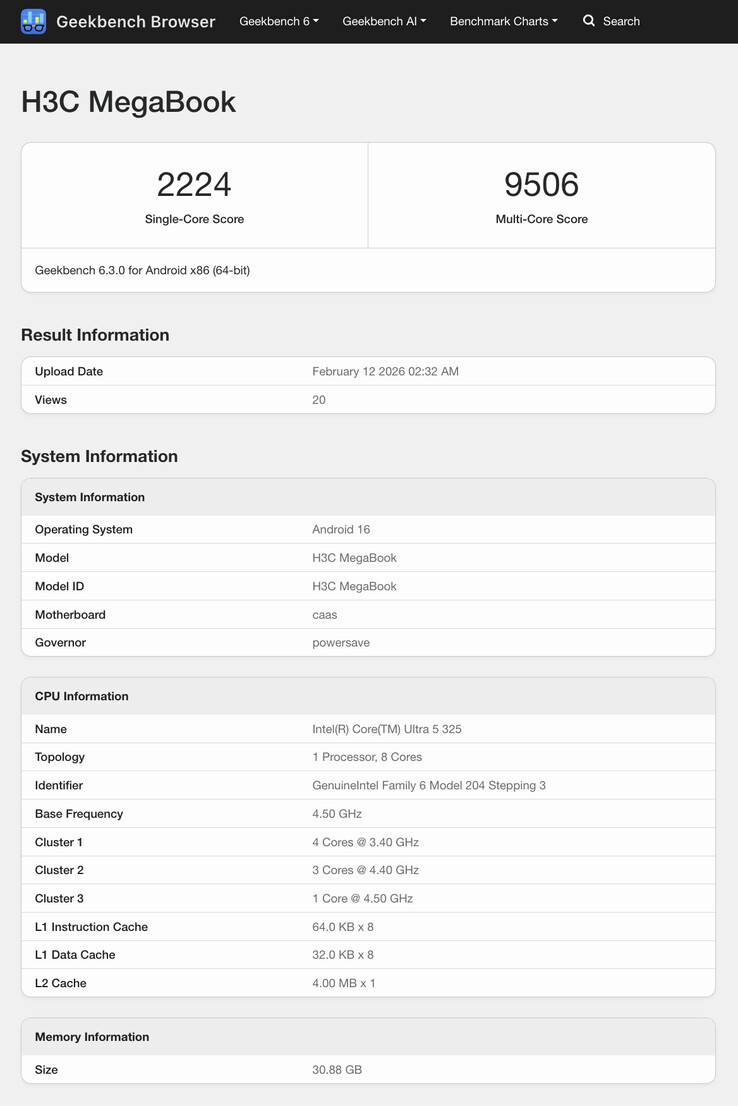This screenshot has width=738, height=1106.
Task: Click the single-core score 2224
Action: coord(194,184)
